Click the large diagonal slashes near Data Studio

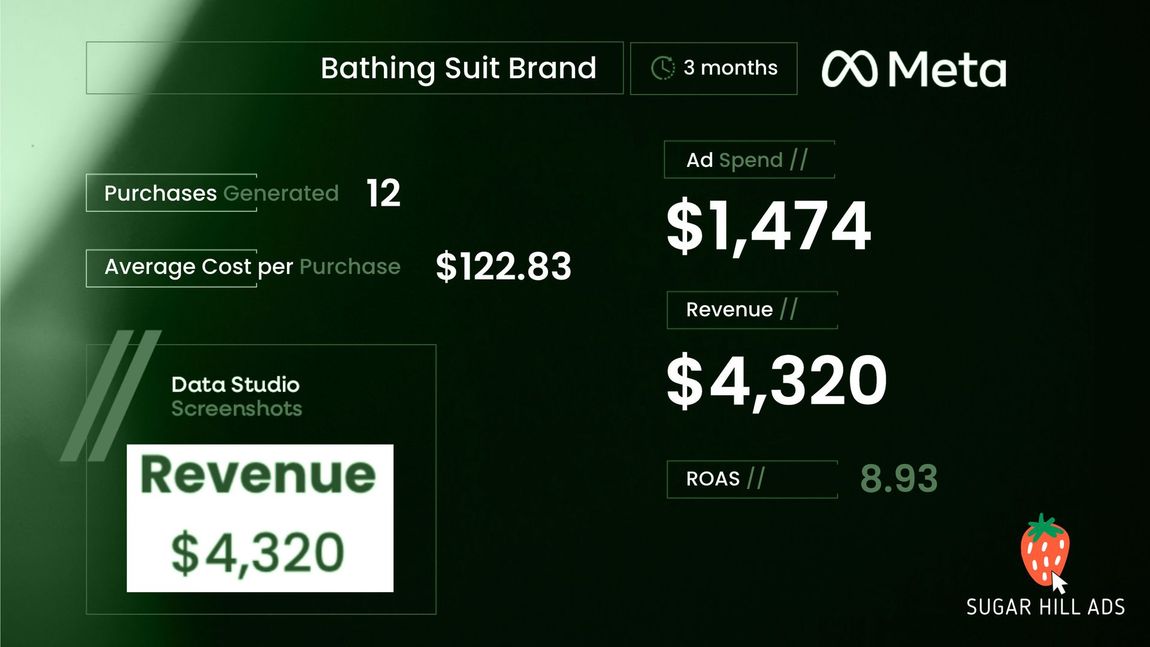point(110,395)
